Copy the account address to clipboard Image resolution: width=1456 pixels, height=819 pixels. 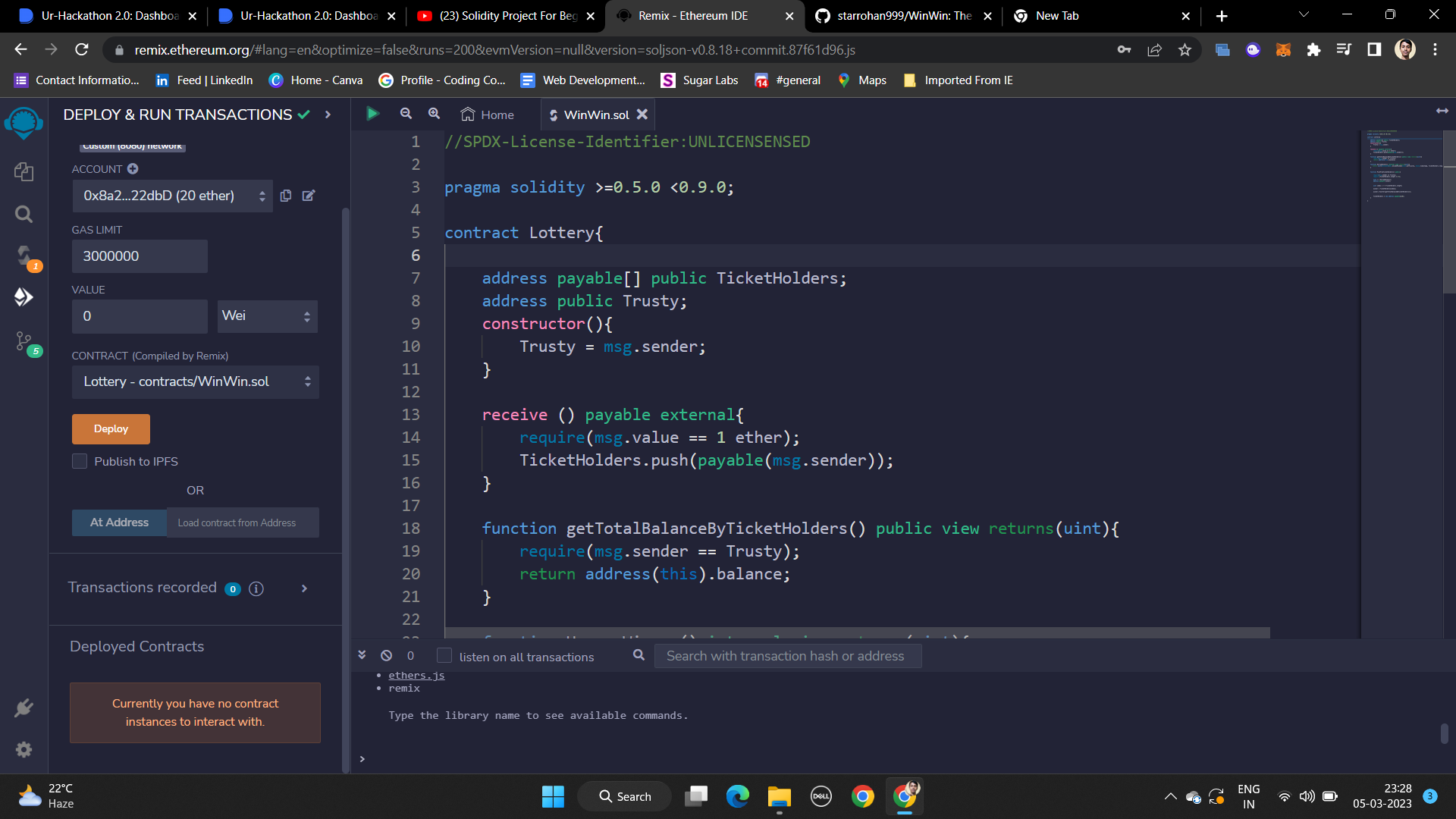tap(286, 196)
